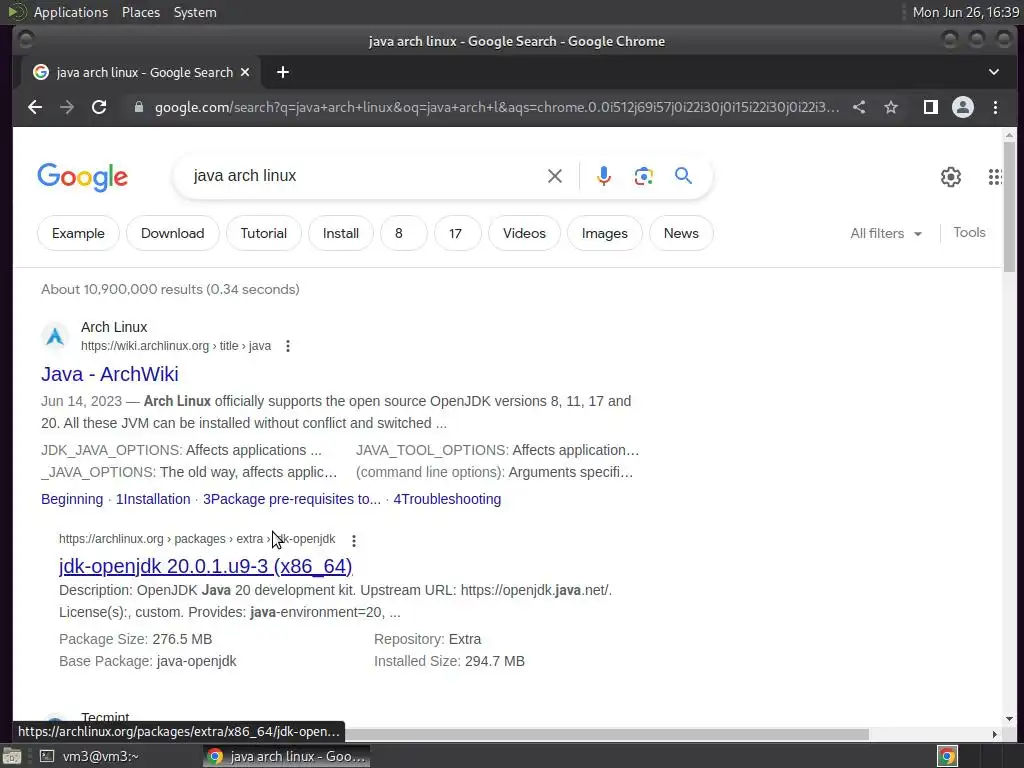The height and width of the screenshot is (768, 1024).
Task: Click scrollbar down arrow
Action: pos(1009,718)
